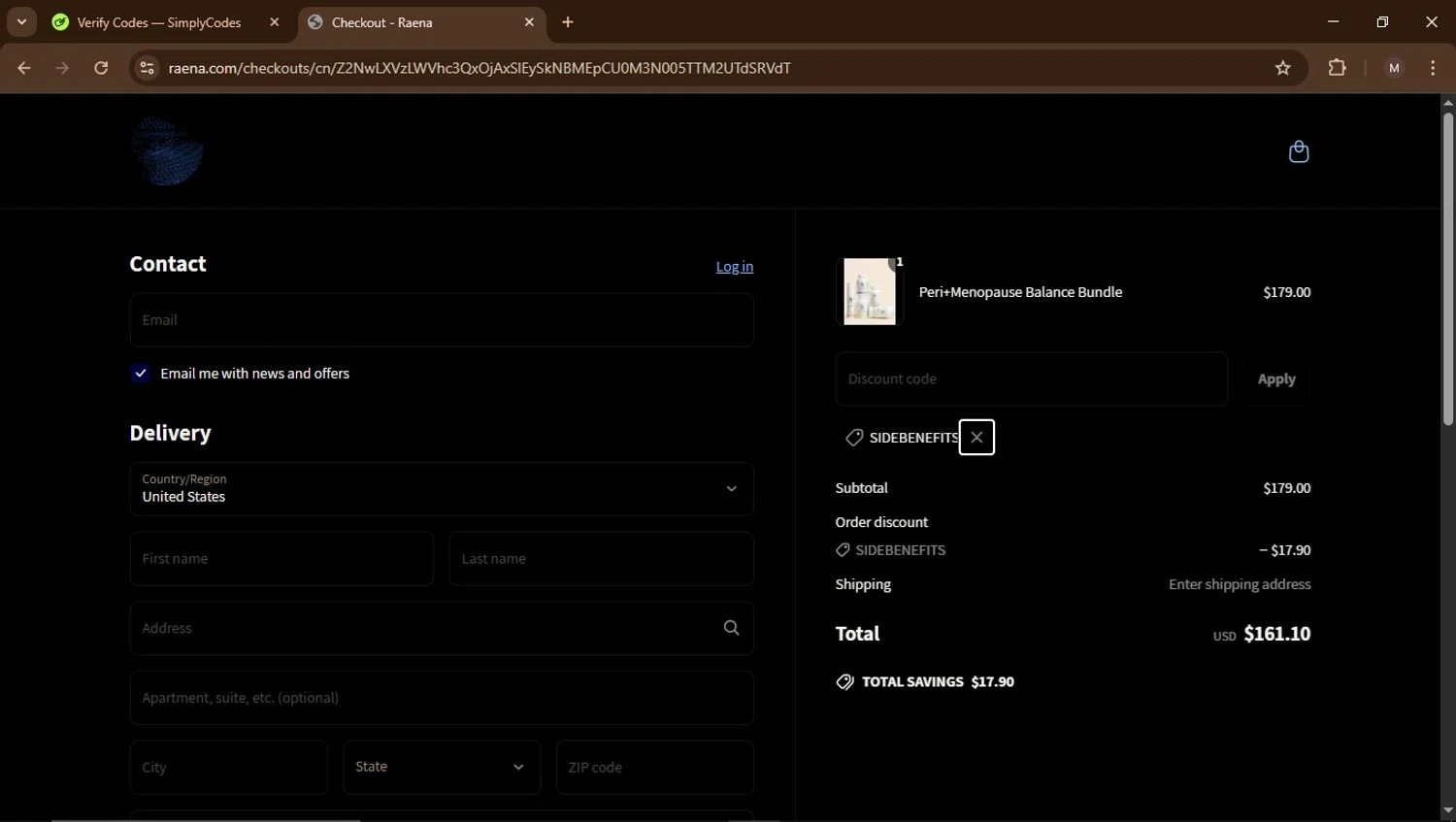Click the tag icon beside SIDEBENEFITS chip
Image resolution: width=1456 pixels, height=822 pixels.
[x=854, y=438]
